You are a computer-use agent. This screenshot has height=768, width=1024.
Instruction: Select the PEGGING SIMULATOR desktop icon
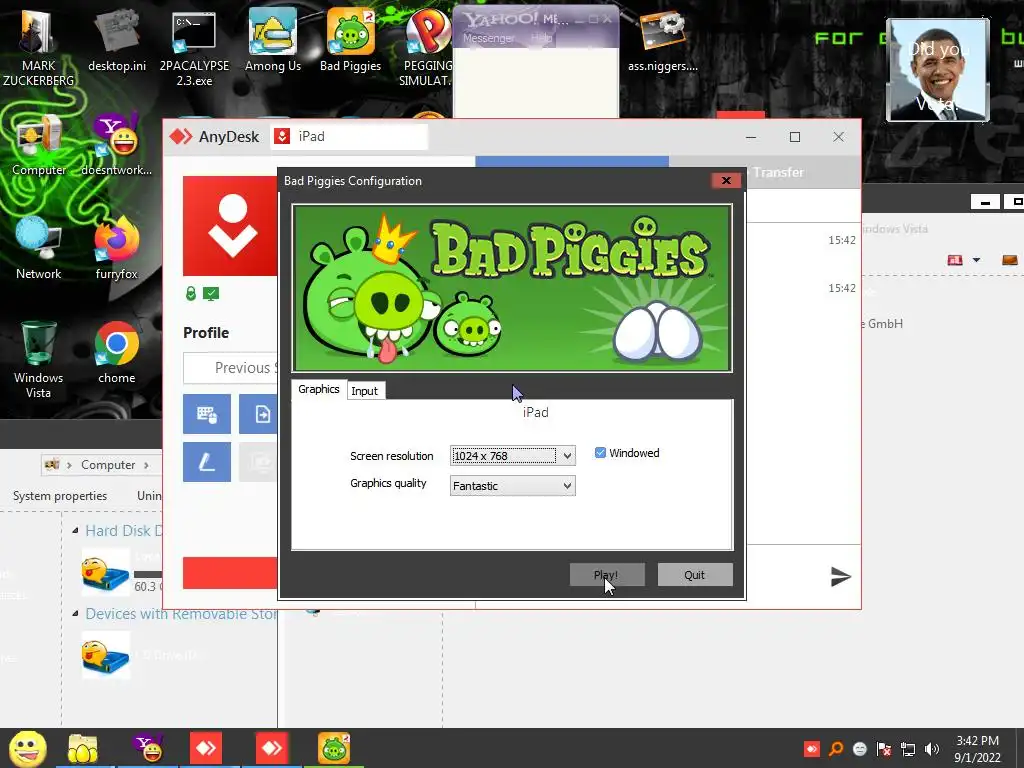pos(426,47)
